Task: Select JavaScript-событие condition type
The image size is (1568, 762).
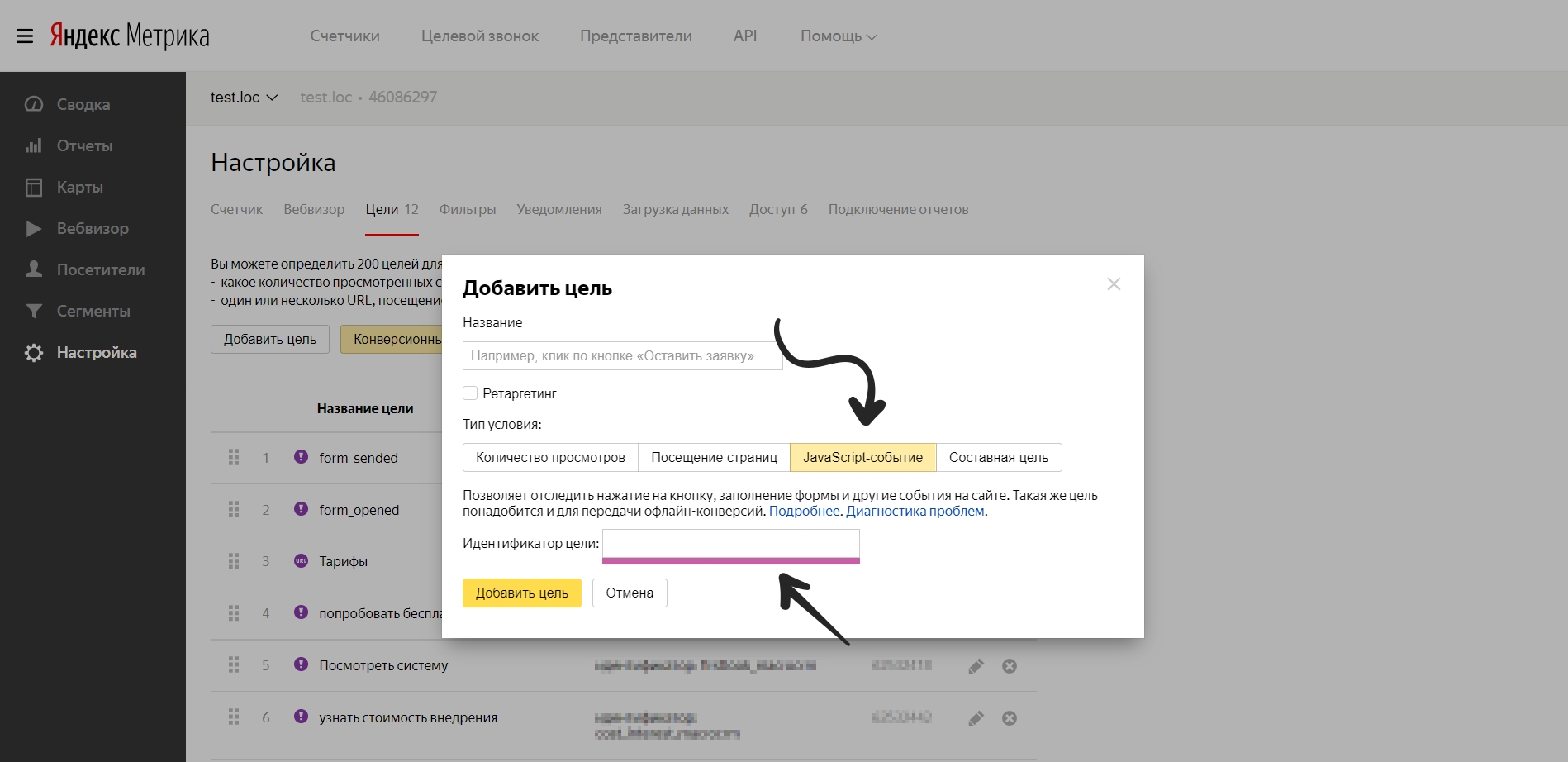Action: (862, 457)
